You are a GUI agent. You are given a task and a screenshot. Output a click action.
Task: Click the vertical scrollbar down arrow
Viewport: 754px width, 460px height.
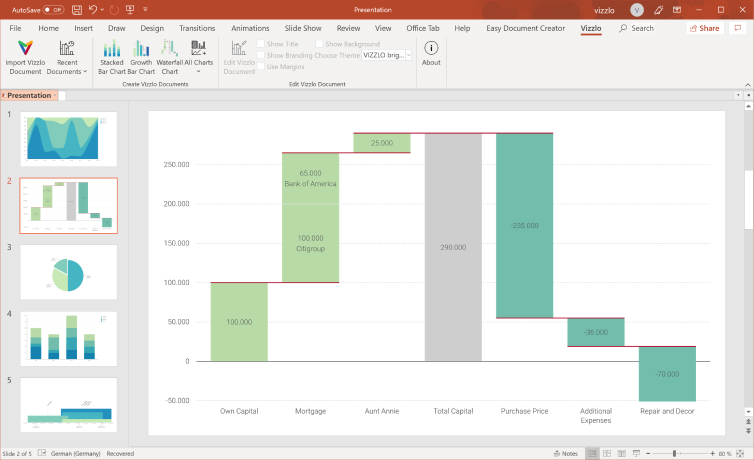(x=748, y=412)
